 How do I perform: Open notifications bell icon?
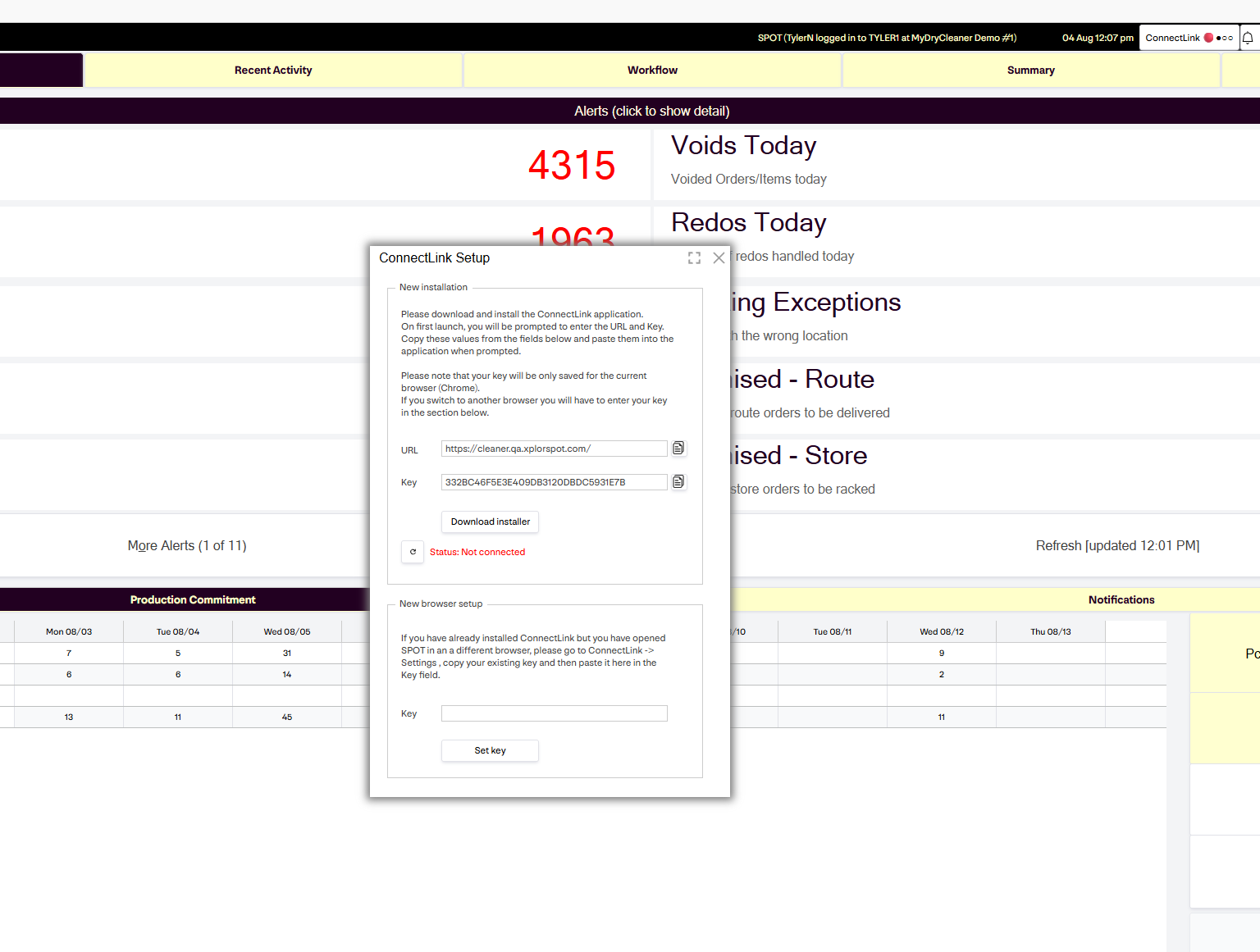point(1248,38)
